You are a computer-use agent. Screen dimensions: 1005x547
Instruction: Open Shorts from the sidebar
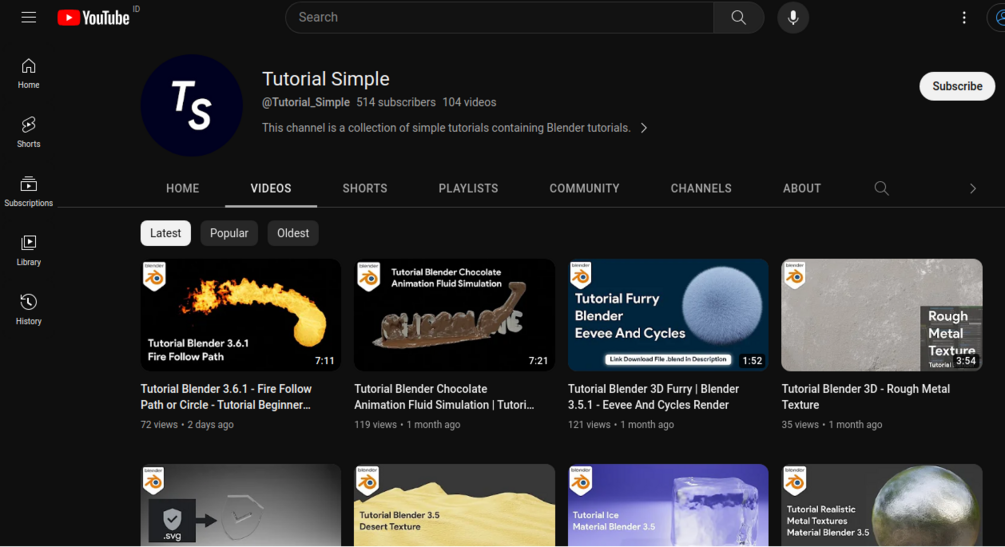(x=28, y=132)
